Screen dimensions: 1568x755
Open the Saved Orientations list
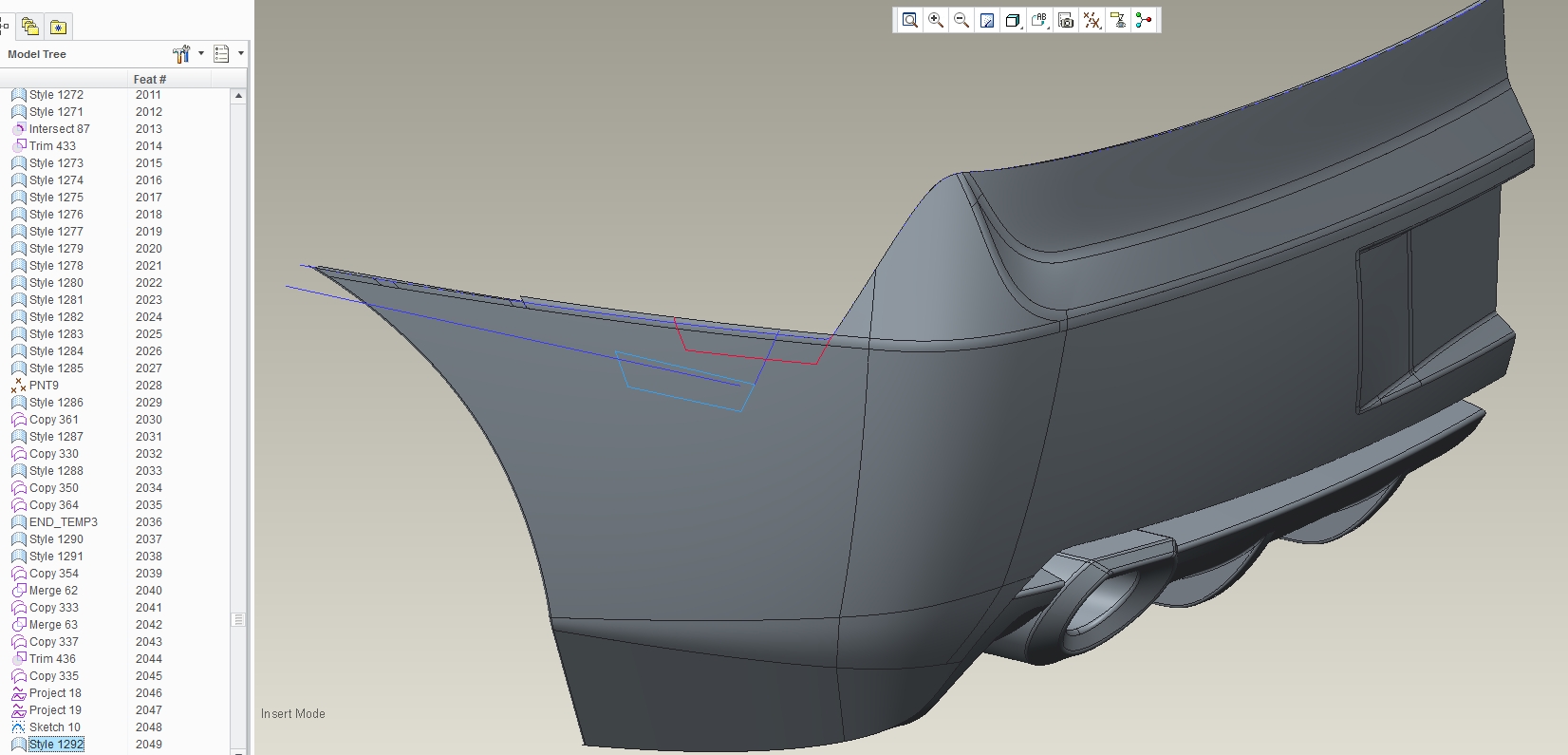coord(1039,20)
